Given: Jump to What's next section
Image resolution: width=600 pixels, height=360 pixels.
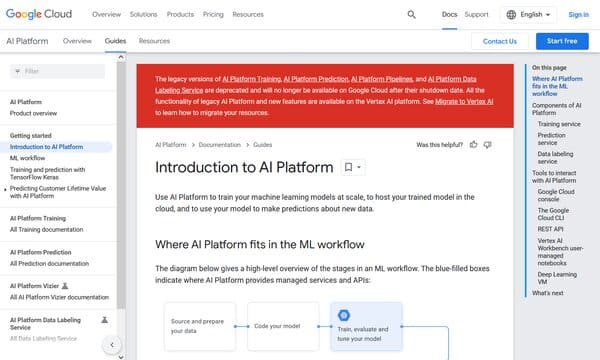Looking at the screenshot, I should point(547,293).
